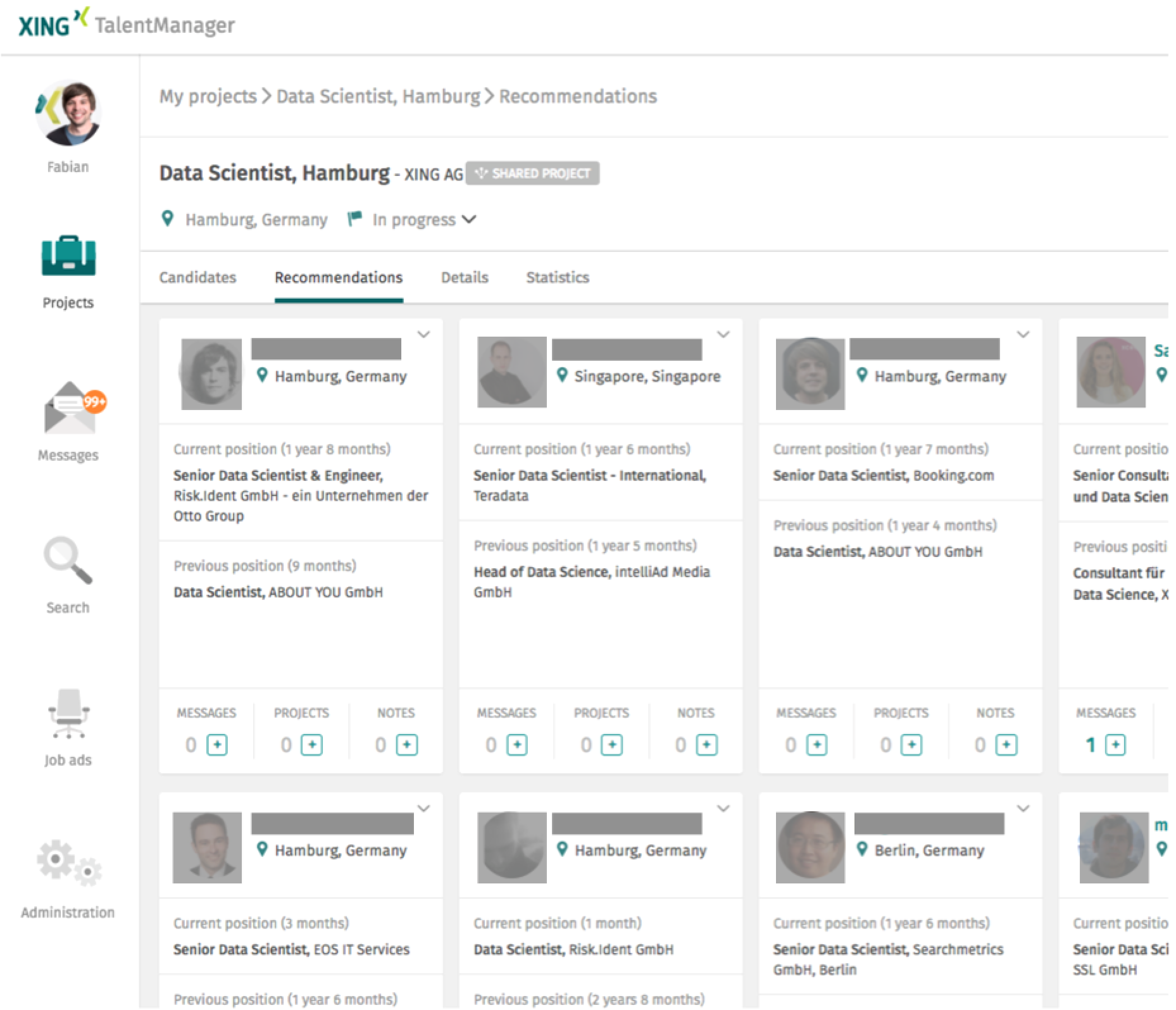1176x1010 pixels.
Task: Add project for Risk.Ident Senior Data Scientist & Engineer card
Action: [311, 745]
